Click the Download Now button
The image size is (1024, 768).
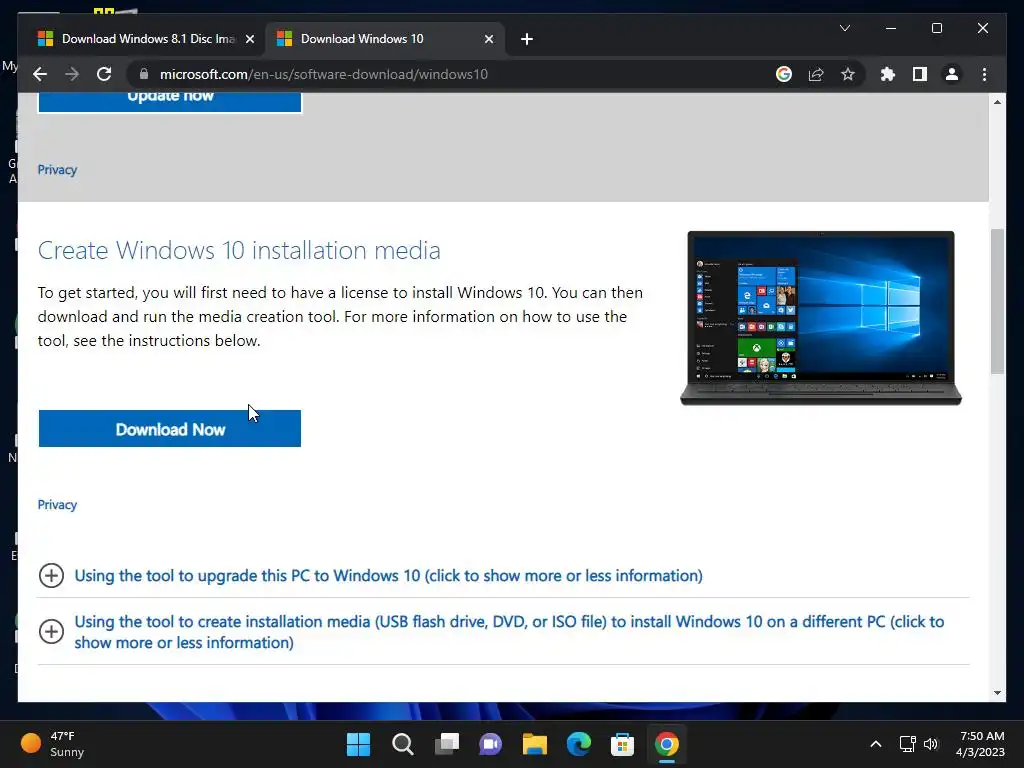170,429
